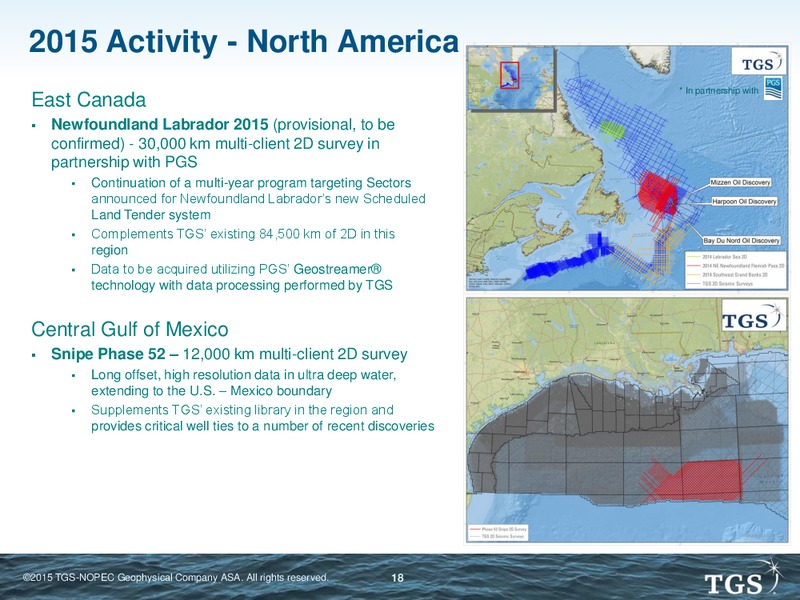Screen dimensions: 800x600
Task: Click the bold 'Newfoundland Labrador 2015' text
Action: pyautogui.click(x=160, y=124)
